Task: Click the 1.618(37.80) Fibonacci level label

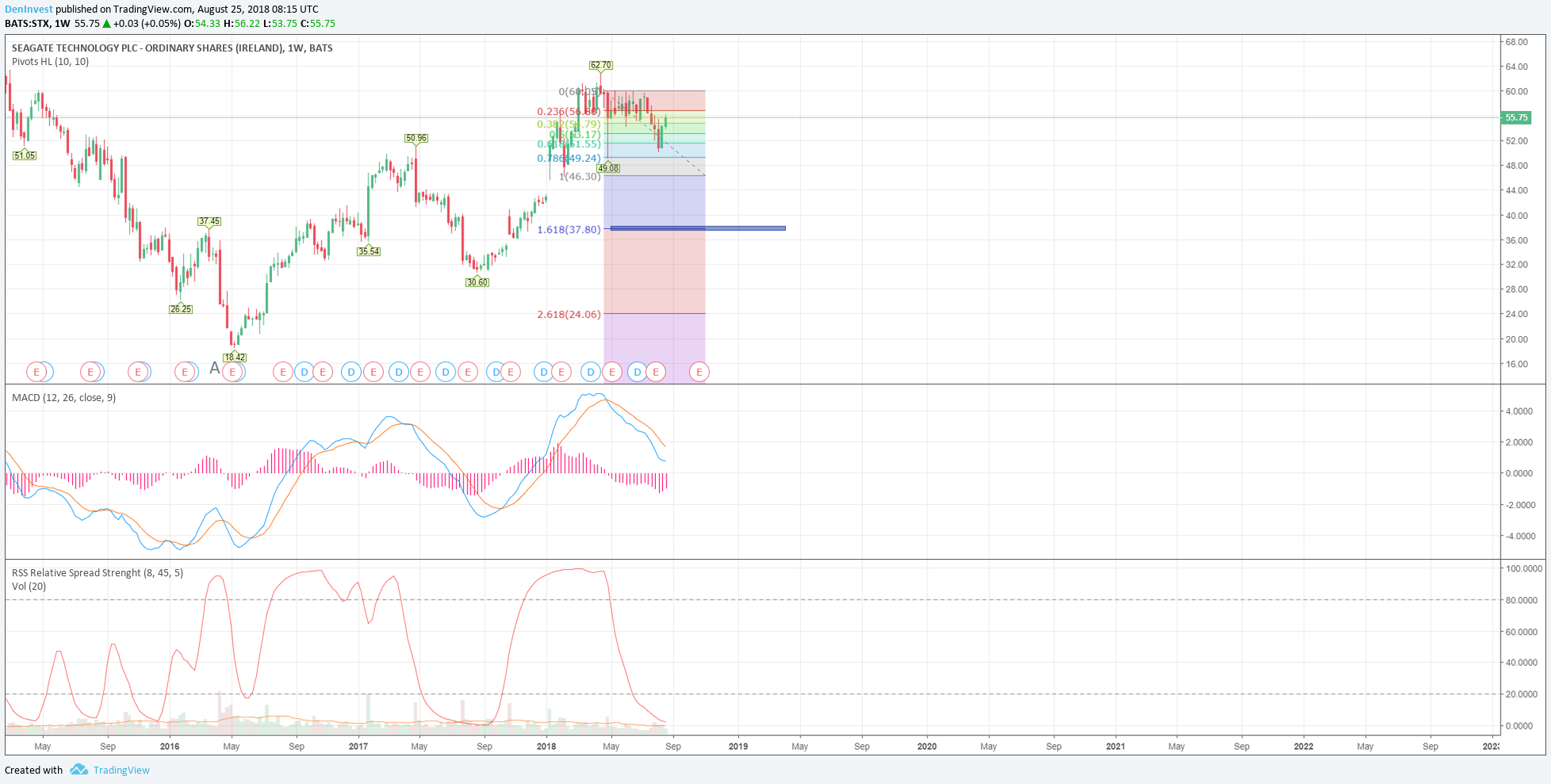Action: tap(569, 230)
